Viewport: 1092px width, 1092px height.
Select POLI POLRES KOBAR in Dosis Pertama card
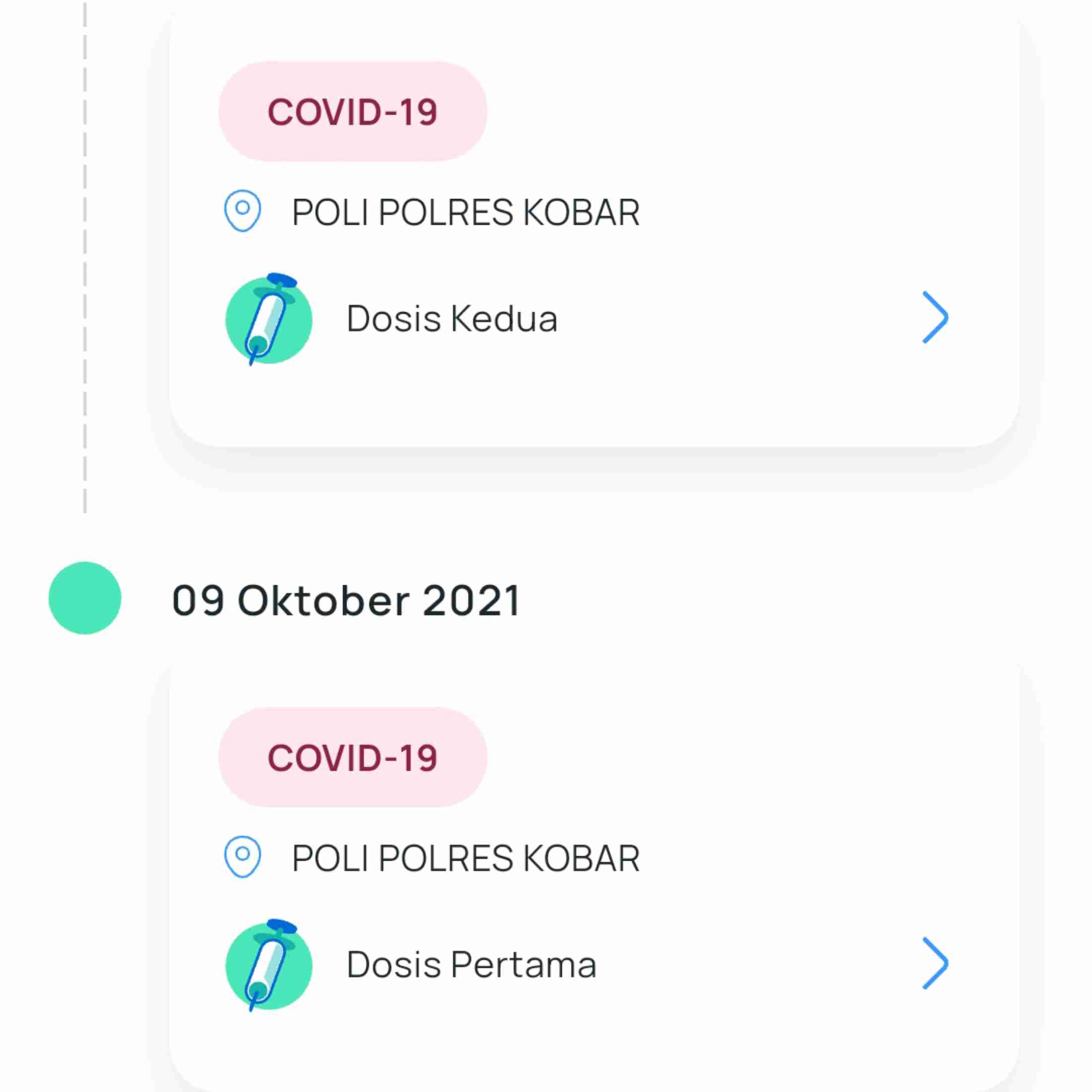(x=465, y=859)
